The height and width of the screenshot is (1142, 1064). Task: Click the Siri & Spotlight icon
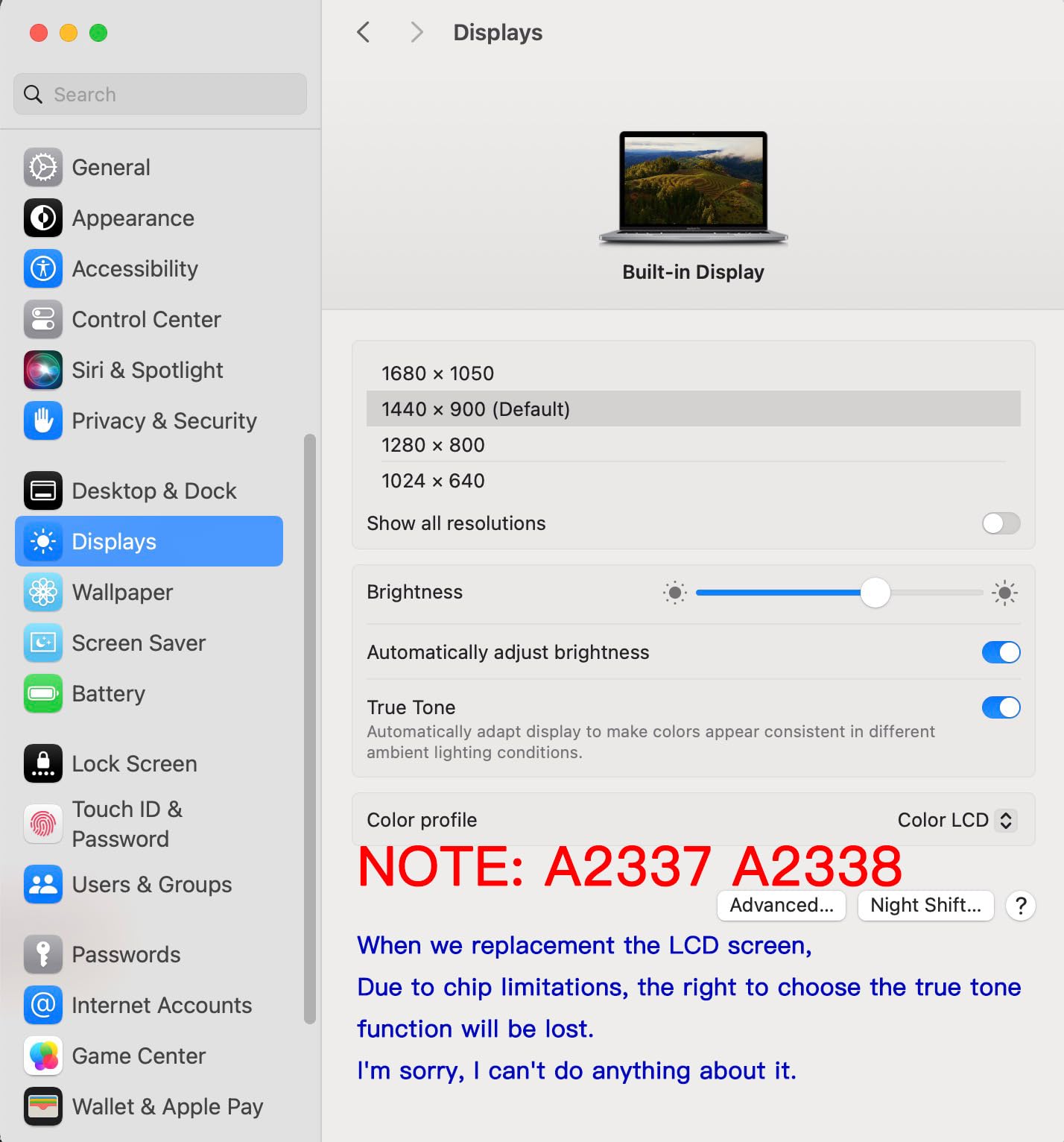[x=43, y=370]
